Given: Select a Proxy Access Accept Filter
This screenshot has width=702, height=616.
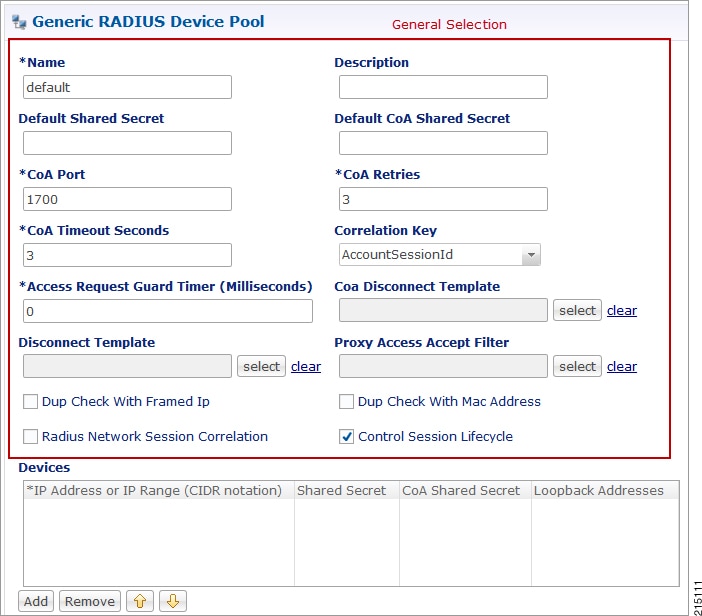Looking at the screenshot, I should (x=577, y=366).
